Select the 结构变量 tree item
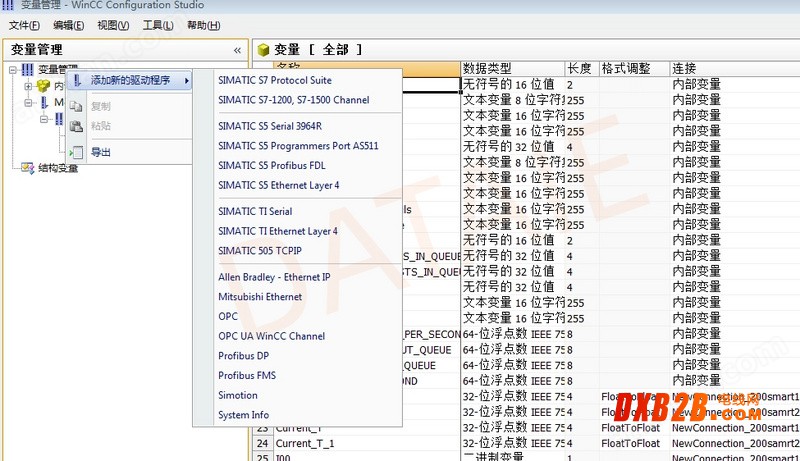The height and width of the screenshot is (461, 800). tap(58, 168)
